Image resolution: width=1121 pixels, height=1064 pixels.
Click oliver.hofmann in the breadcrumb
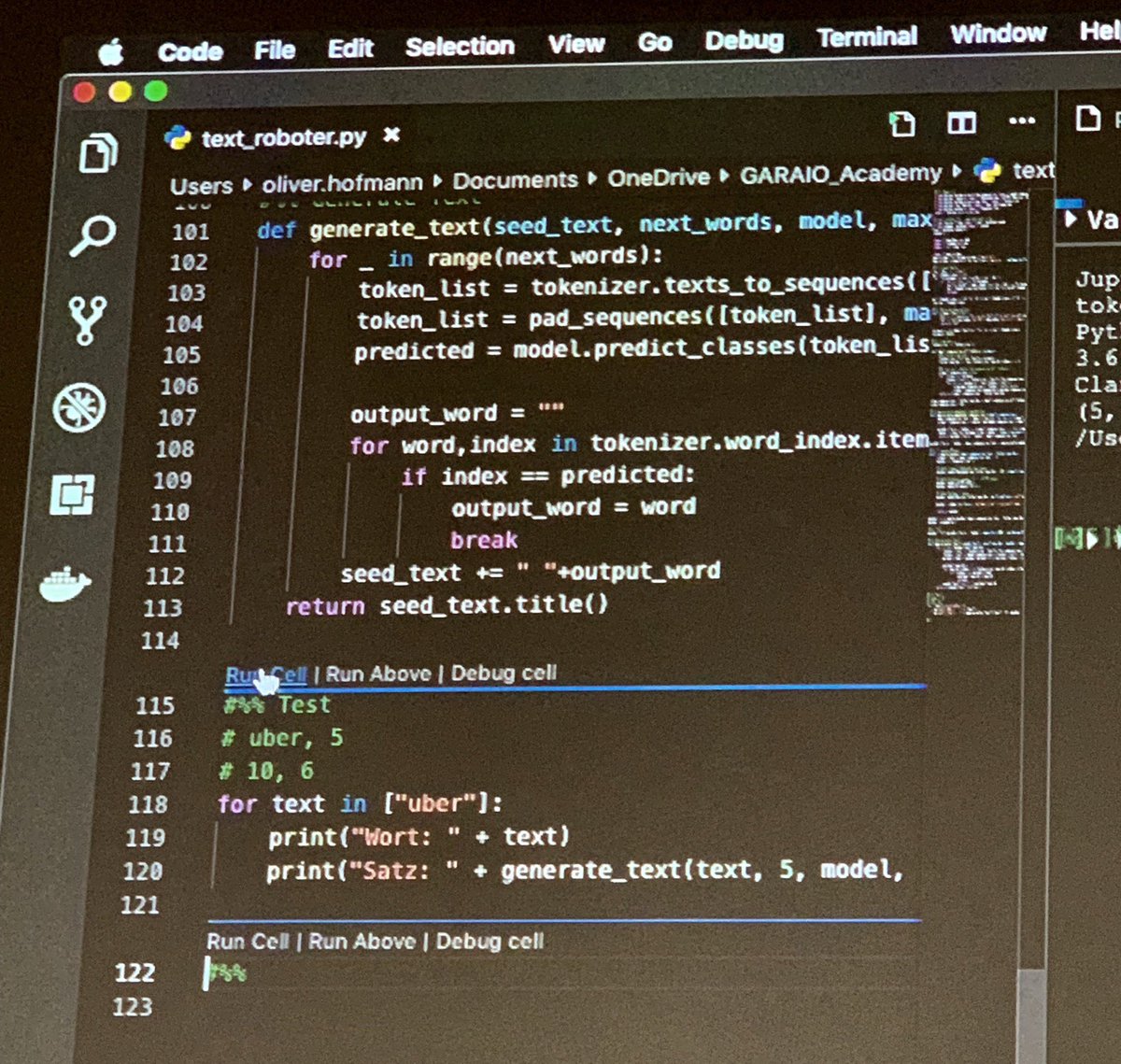(342, 182)
